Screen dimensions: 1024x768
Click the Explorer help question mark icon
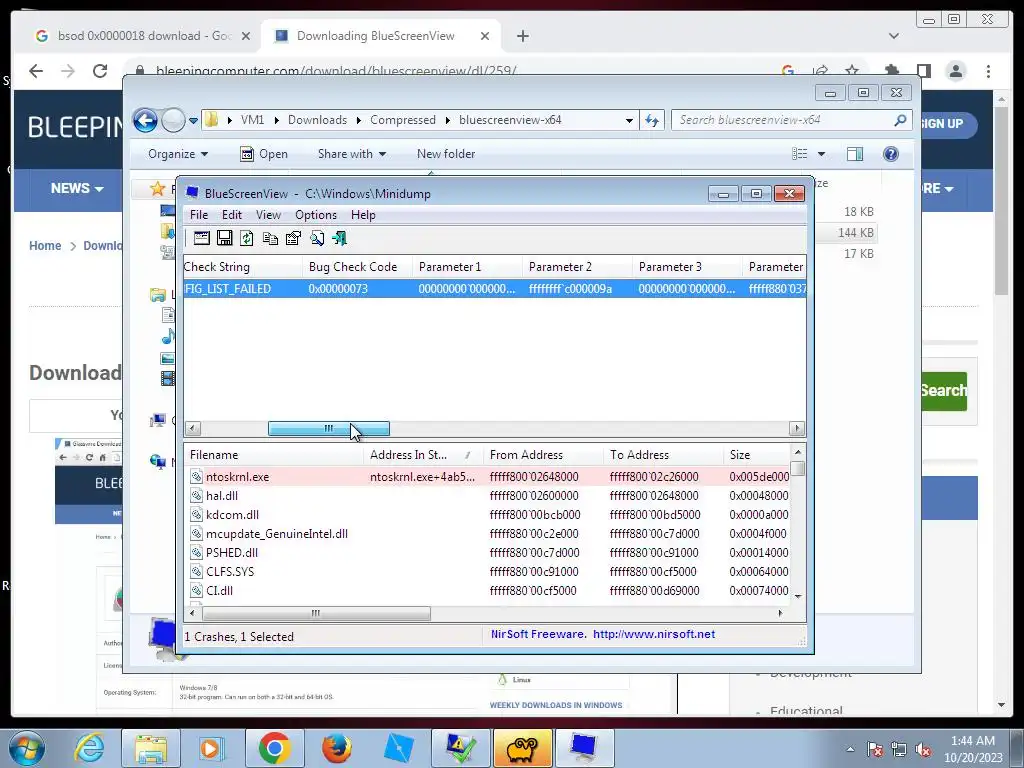(x=891, y=154)
